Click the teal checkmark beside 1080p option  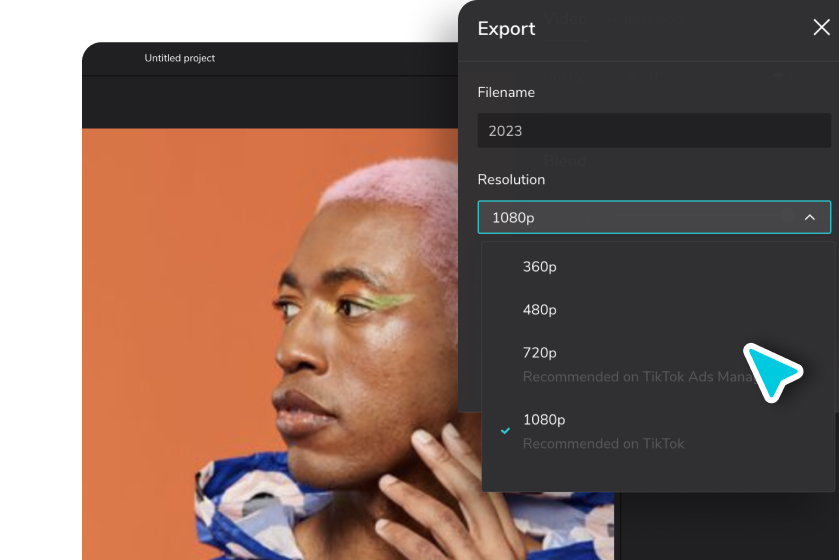pyautogui.click(x=506, y=431)
